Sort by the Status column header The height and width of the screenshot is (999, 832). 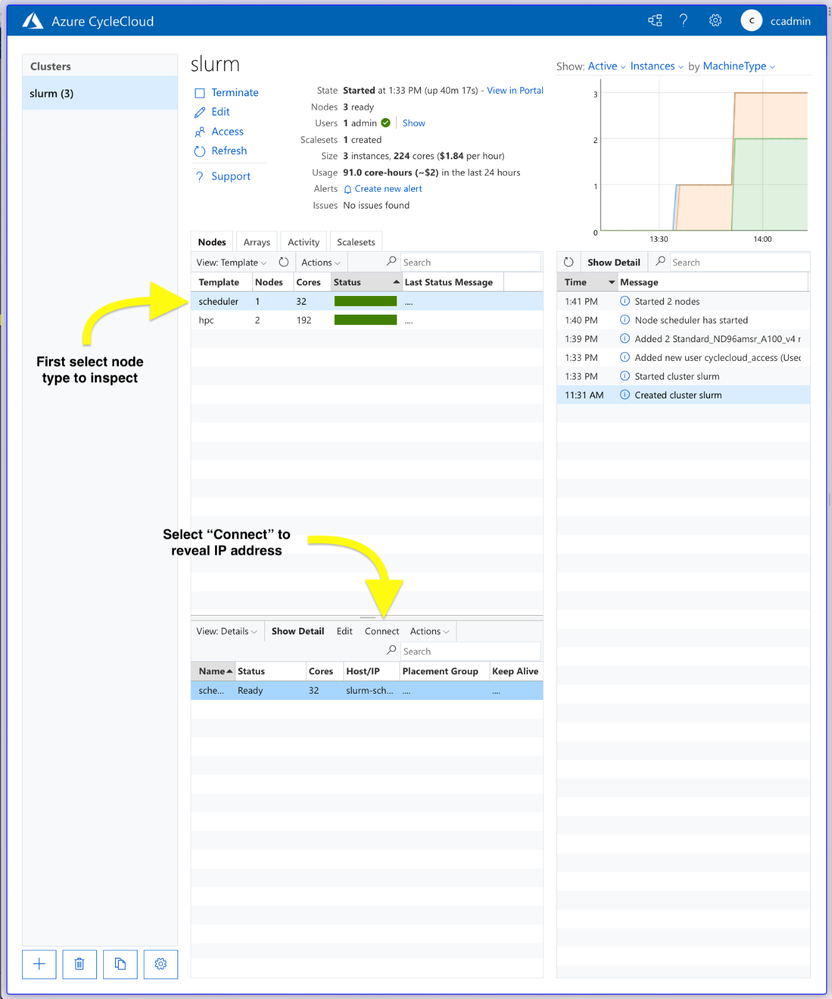click(x=366, y=282)
